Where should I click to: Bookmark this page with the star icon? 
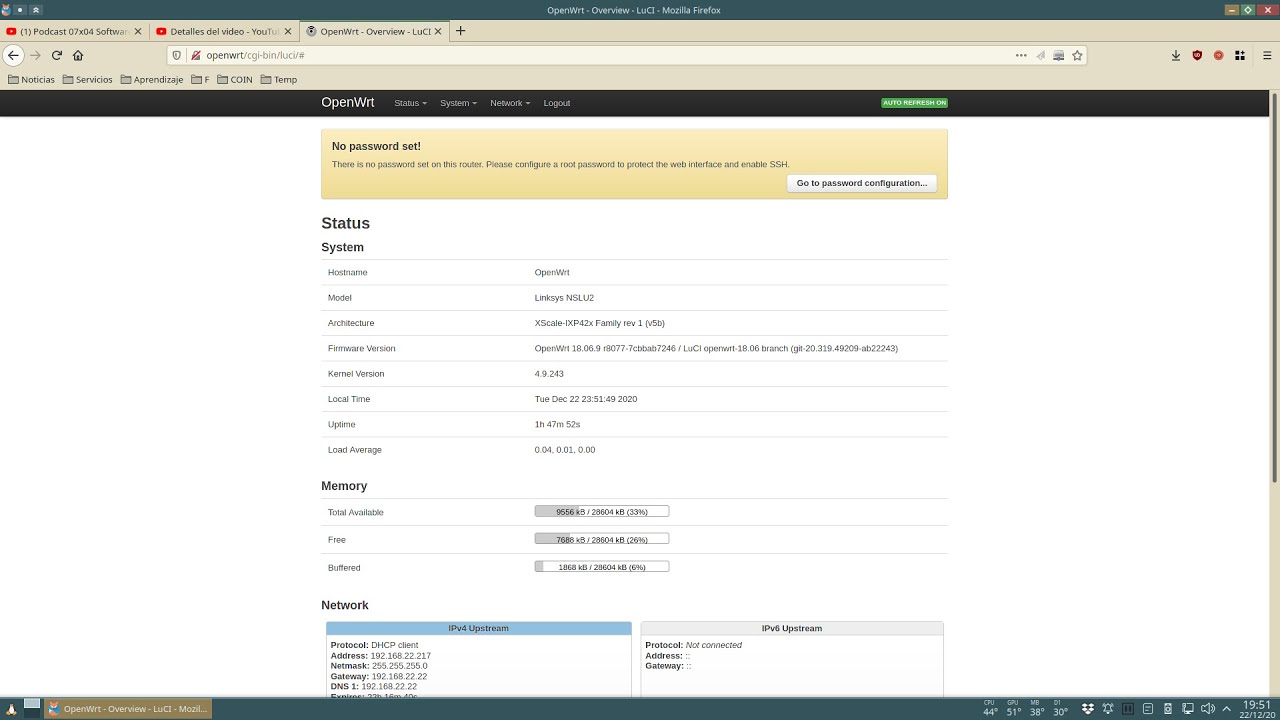(1077, 55)
